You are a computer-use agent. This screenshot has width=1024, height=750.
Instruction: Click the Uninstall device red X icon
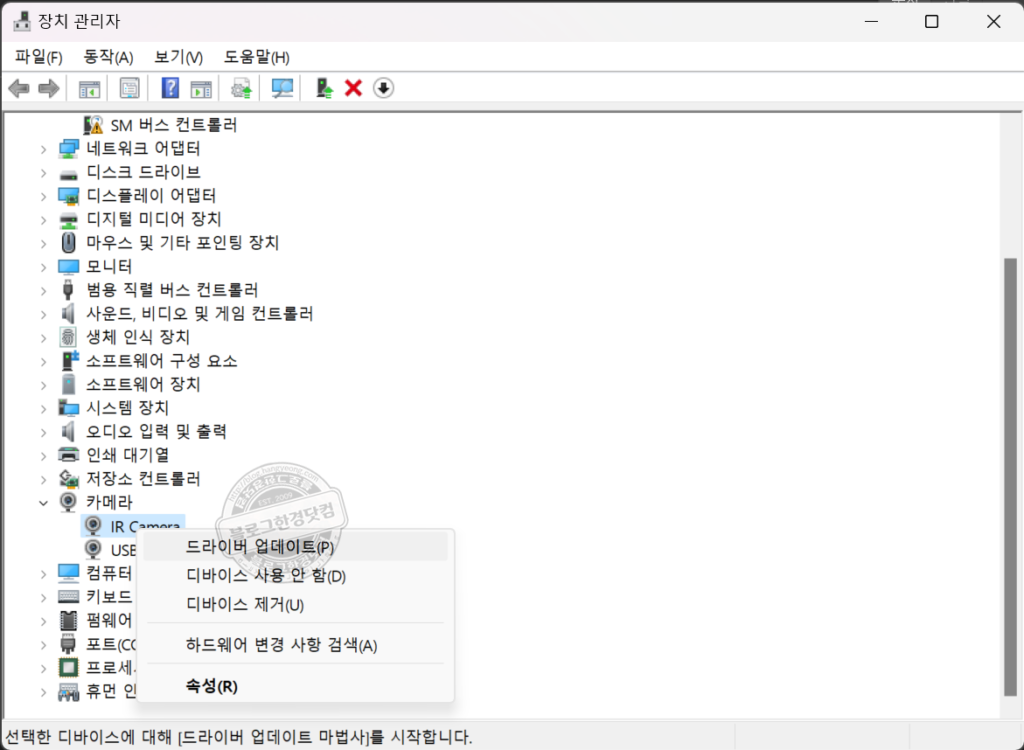tap(353, 88)
